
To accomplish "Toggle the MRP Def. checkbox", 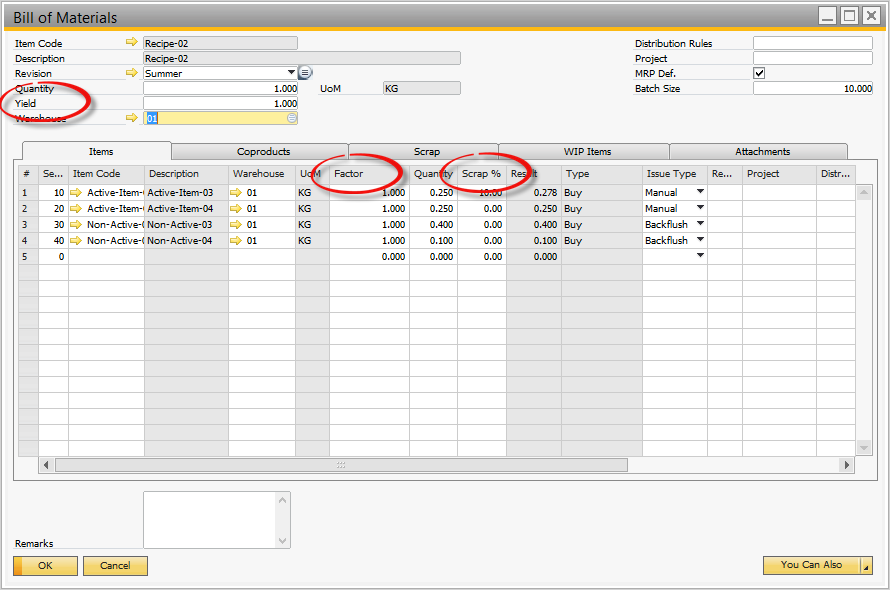I will pyautogui.click(x=759, y=73).
